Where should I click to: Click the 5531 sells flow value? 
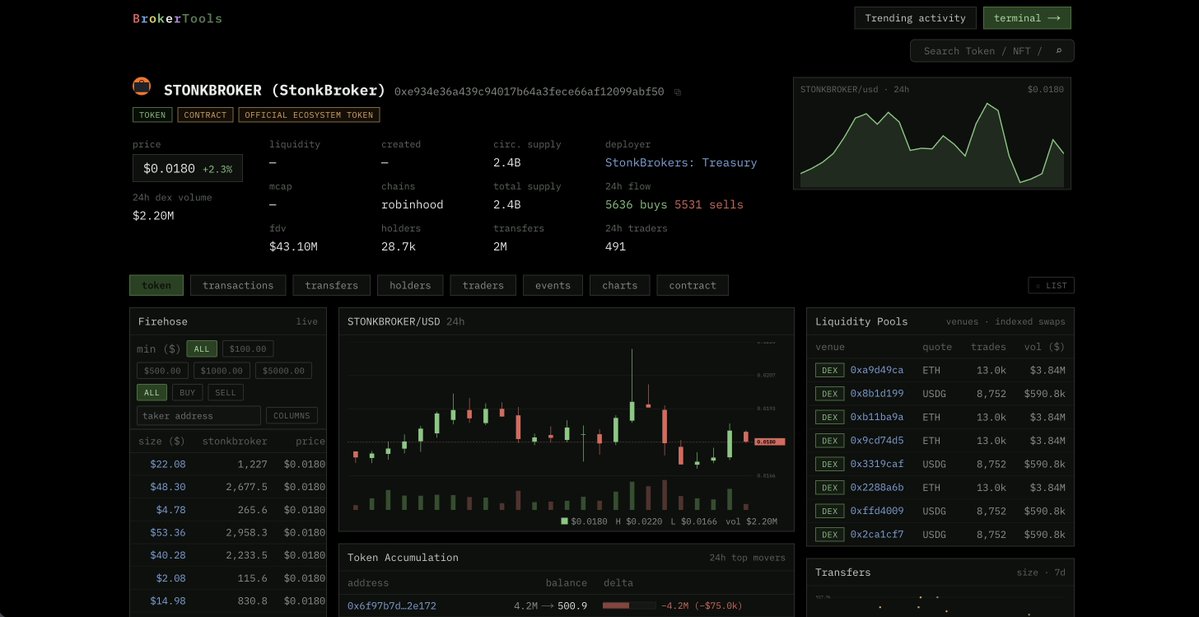click(709, 205)
